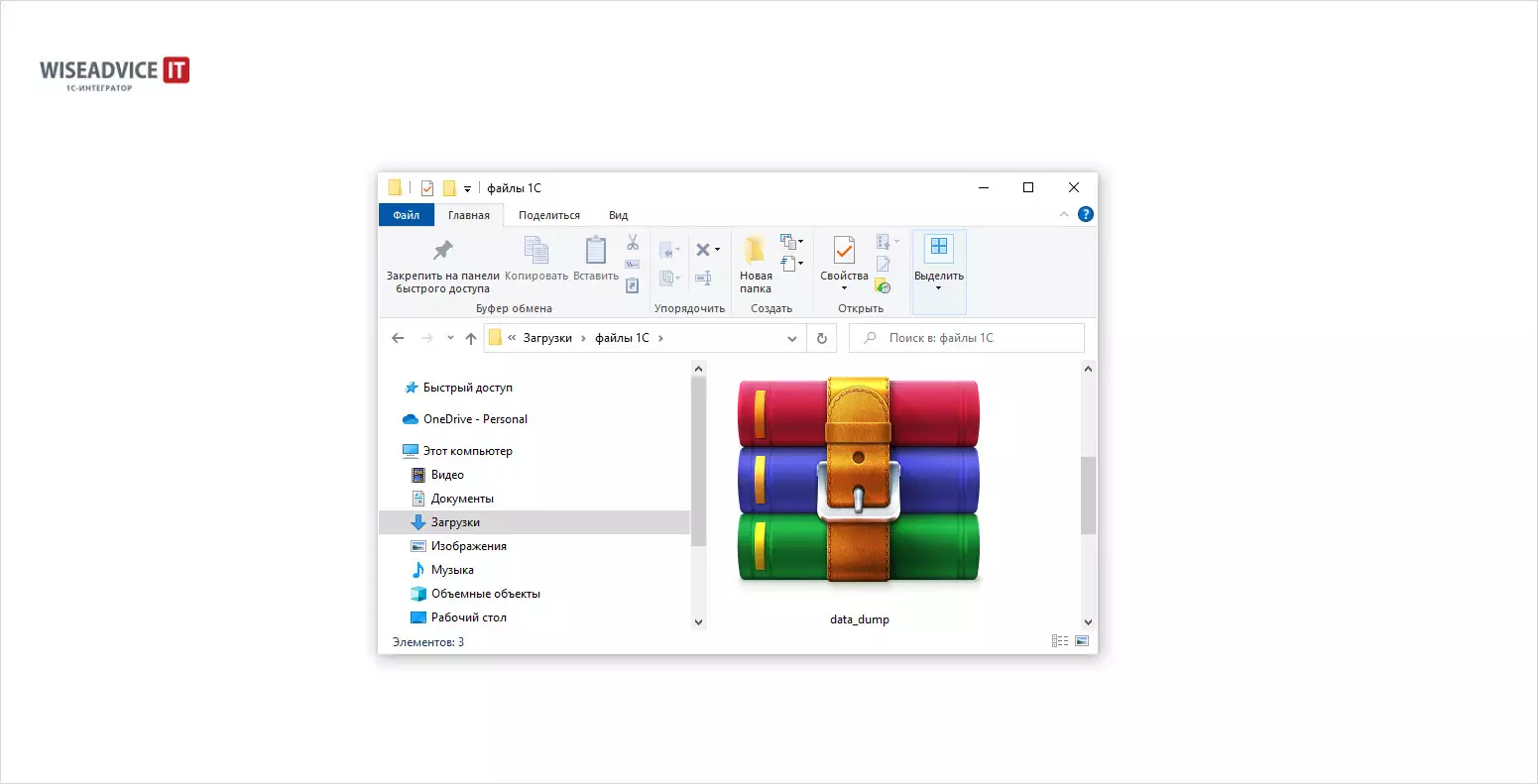Image resolution: width=1538 pixels, height=784 pixels.
Task: Go up one folder level arrow
Action: 471,338
